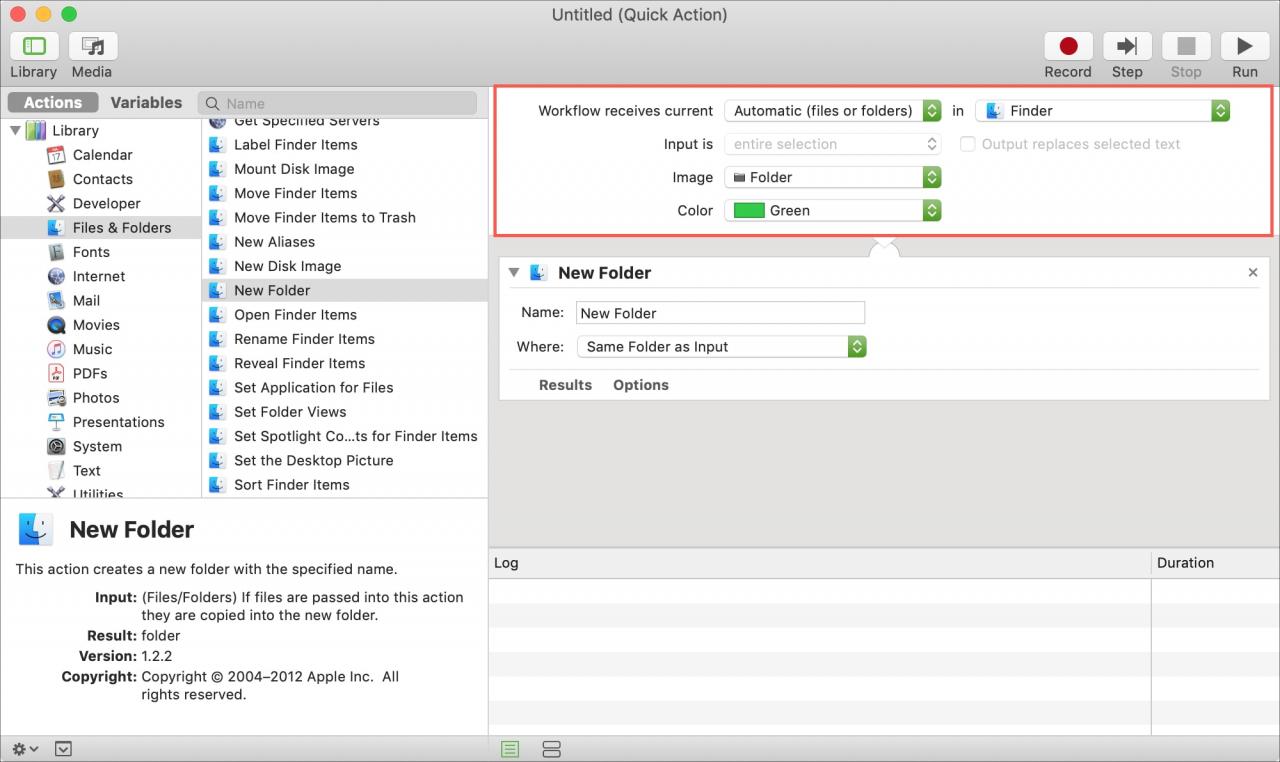Image resolution: width=1280 pixels, height=762 pixels.
Task: Open Options of New Folder action
Action: 641,385
